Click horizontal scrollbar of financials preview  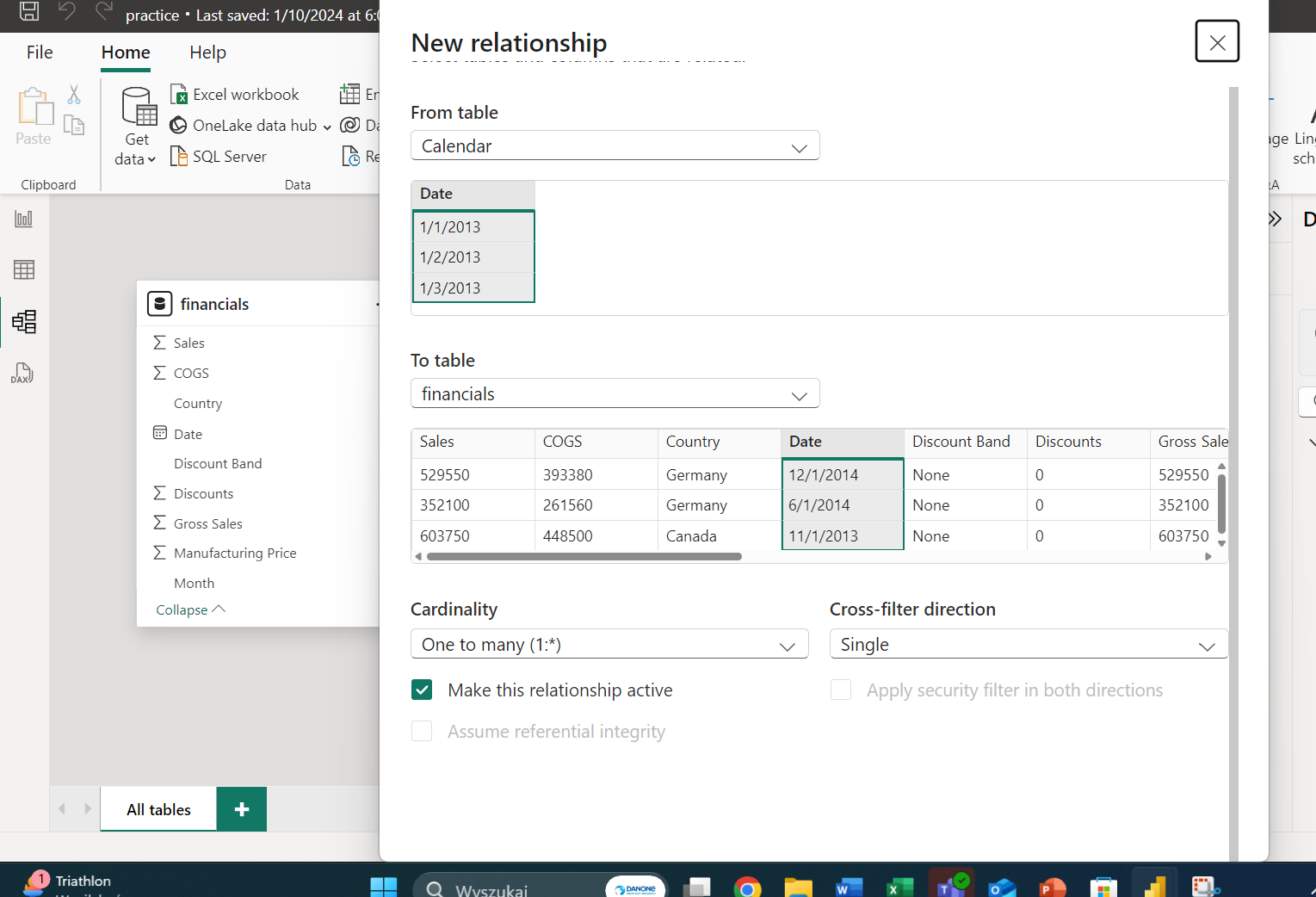pos(584,557)
